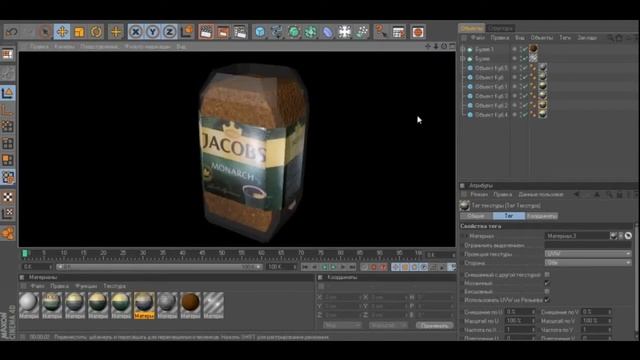Open the spline pen tools icon
This screenshot has width=640, height=360.
click(x=277, y=32)
